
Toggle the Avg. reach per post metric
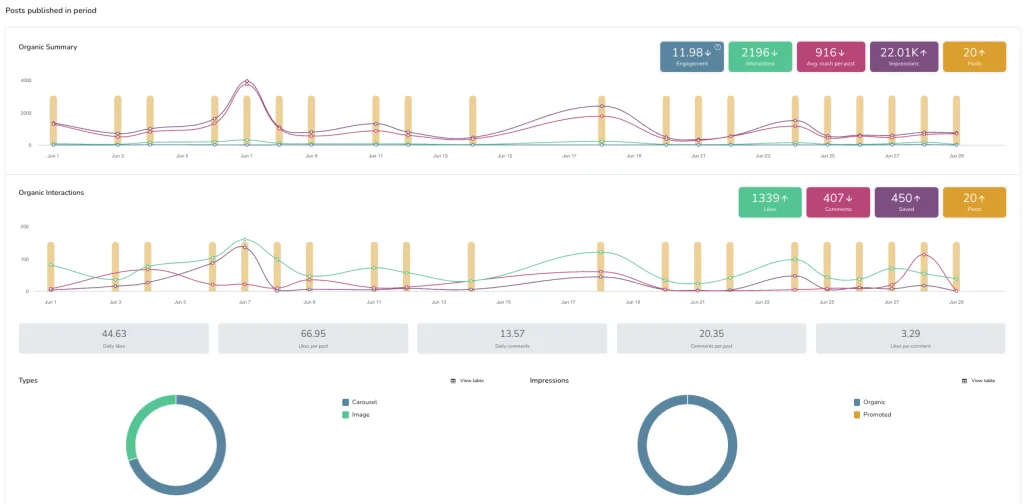(x=831, y=56)
